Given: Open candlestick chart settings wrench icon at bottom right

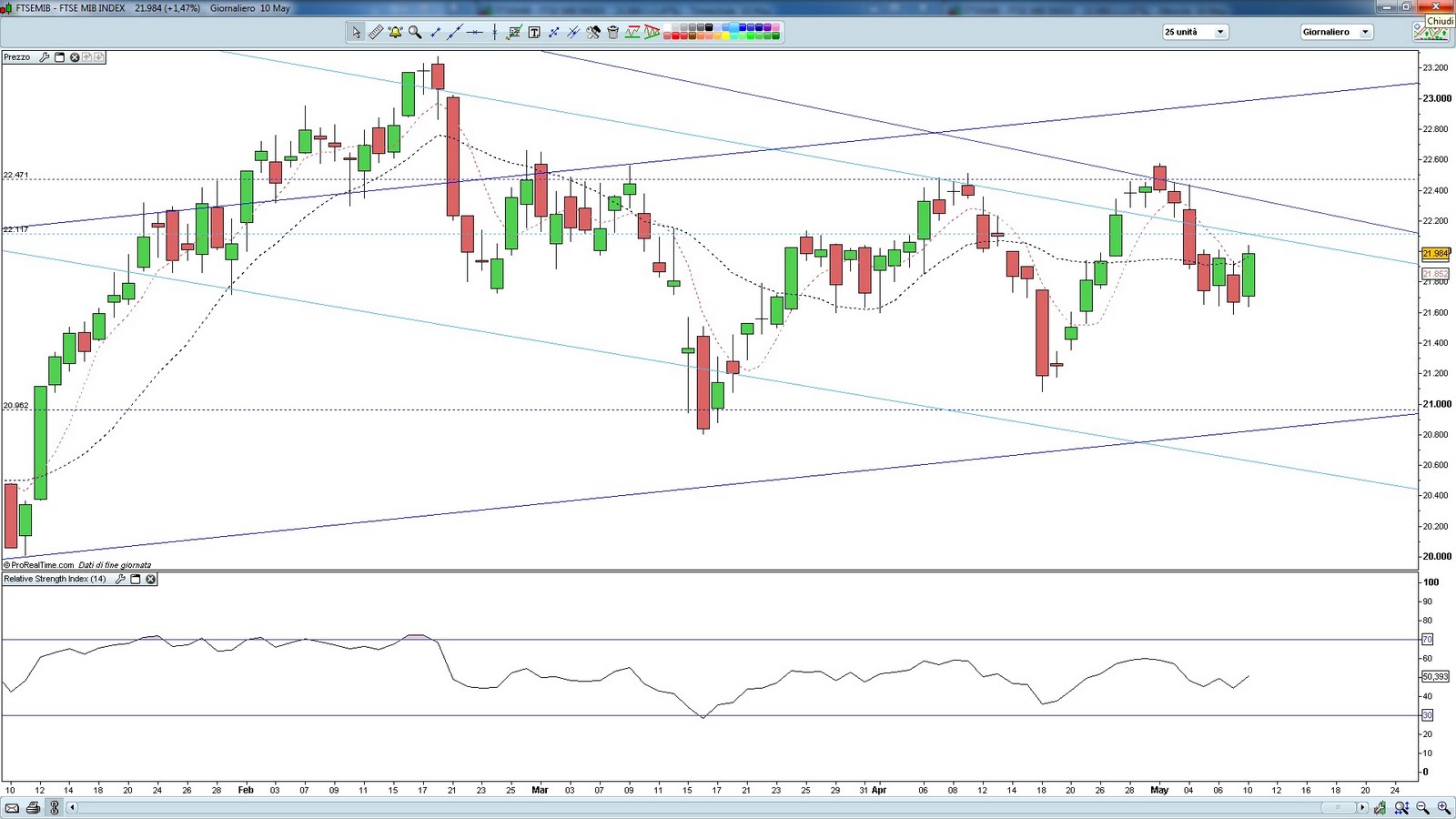Looking at the screenshot, I should tap(1380, 807).
